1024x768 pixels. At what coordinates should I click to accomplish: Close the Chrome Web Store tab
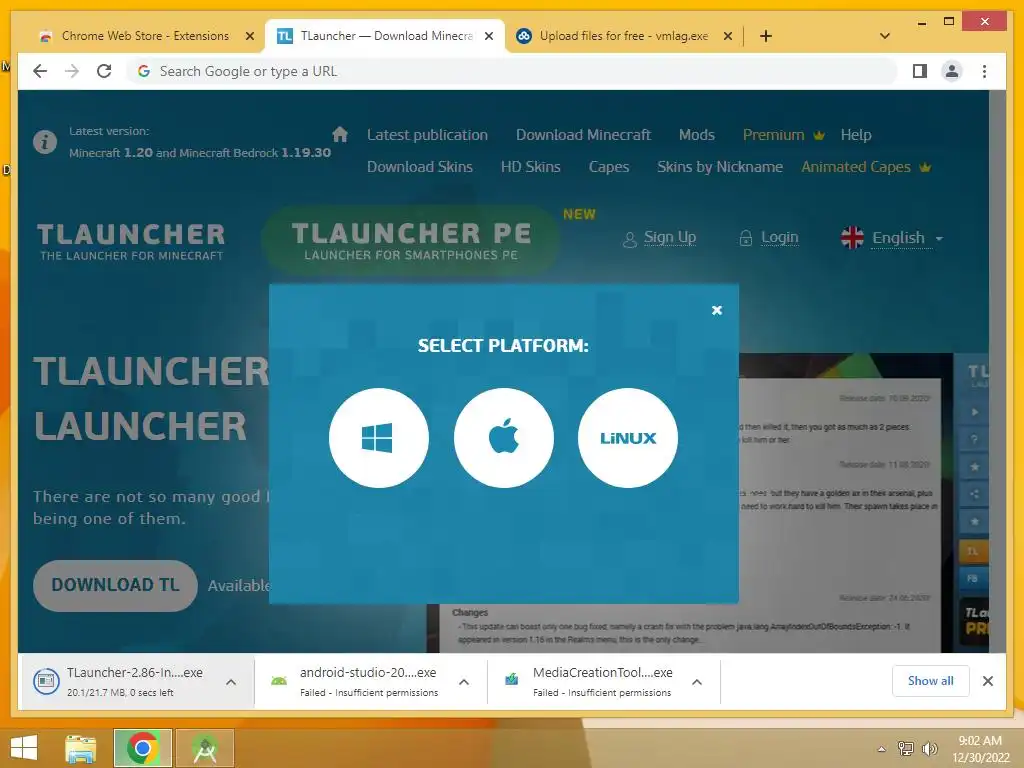(249, 36)
